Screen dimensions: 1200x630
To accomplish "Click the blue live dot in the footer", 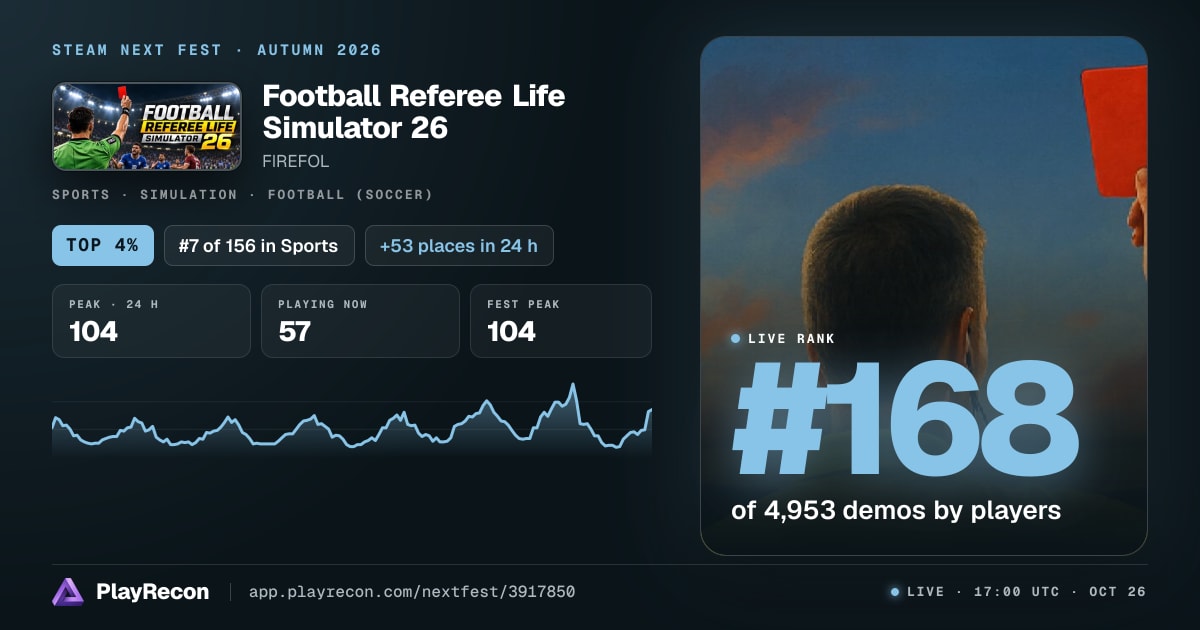I will tap(895, 592).
